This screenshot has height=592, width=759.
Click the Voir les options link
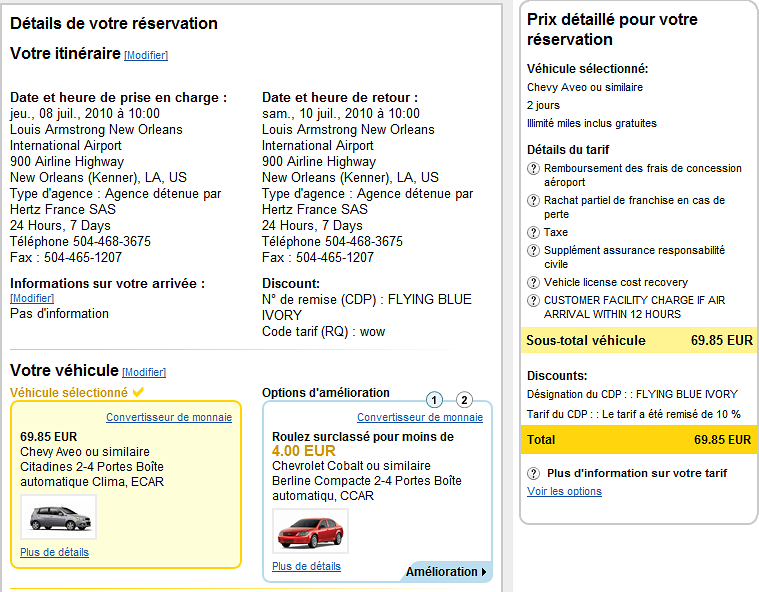coord(564,491)
